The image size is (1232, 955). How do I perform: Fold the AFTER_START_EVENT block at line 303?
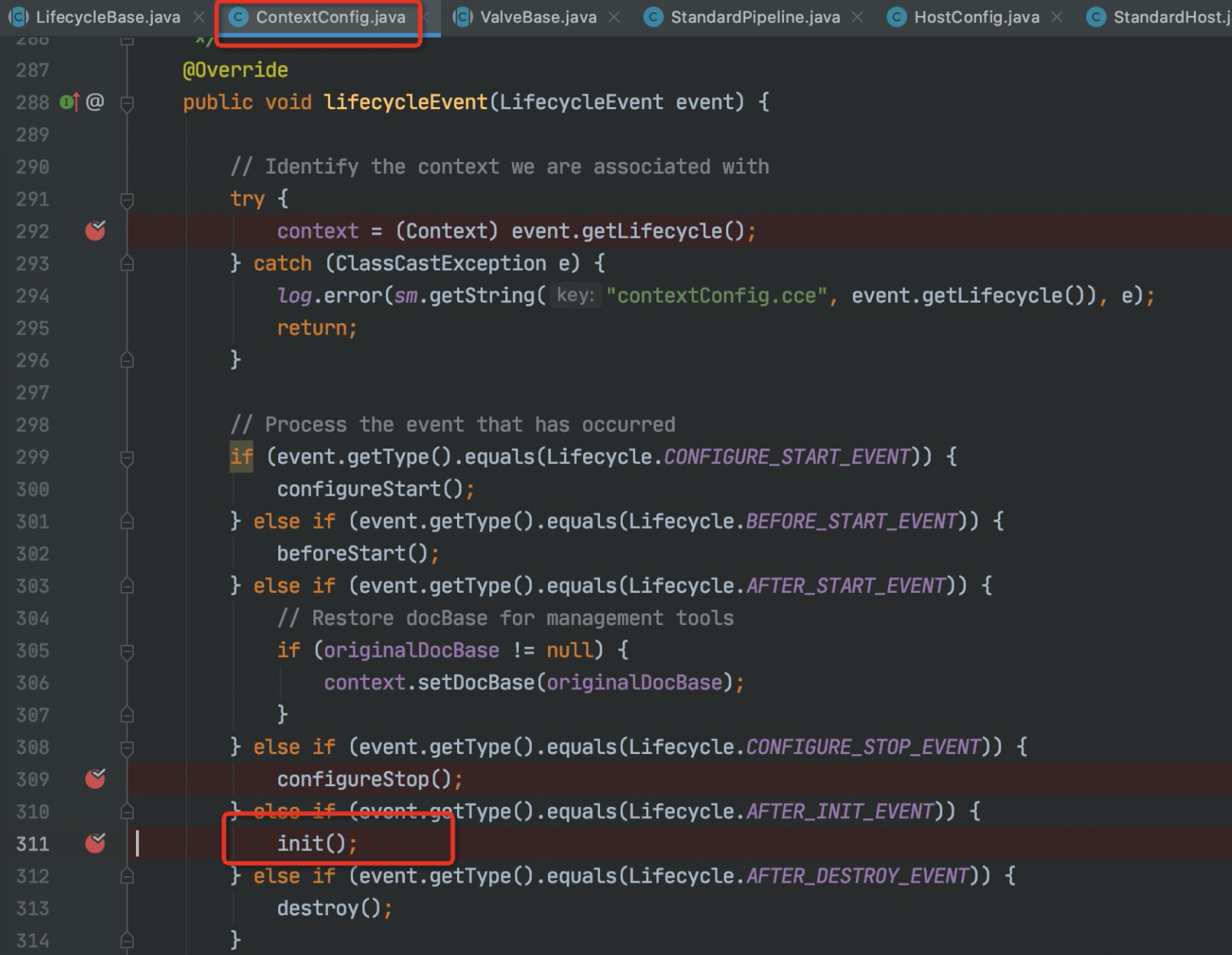128,586
